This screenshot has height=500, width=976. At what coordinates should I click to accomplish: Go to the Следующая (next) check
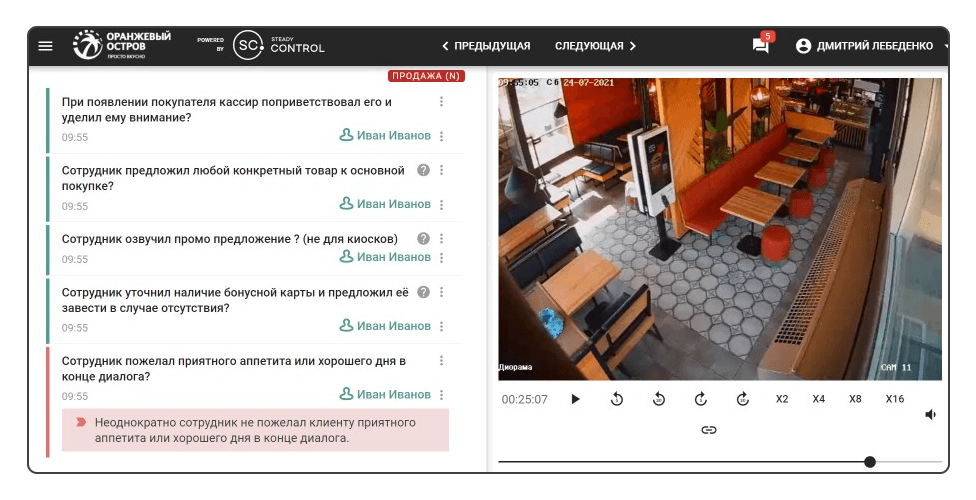(x=596, y=46)
